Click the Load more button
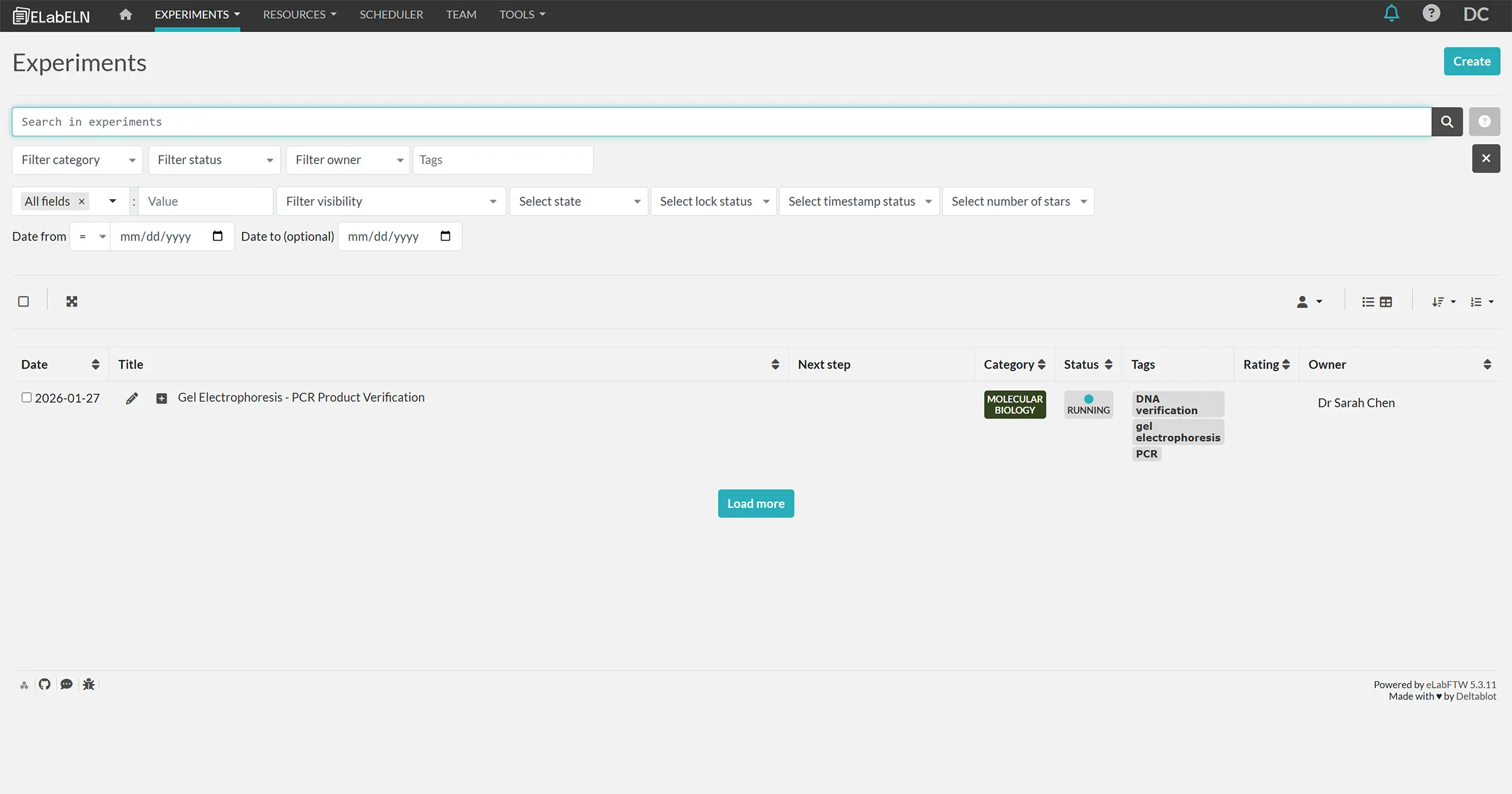 (755, 503)
